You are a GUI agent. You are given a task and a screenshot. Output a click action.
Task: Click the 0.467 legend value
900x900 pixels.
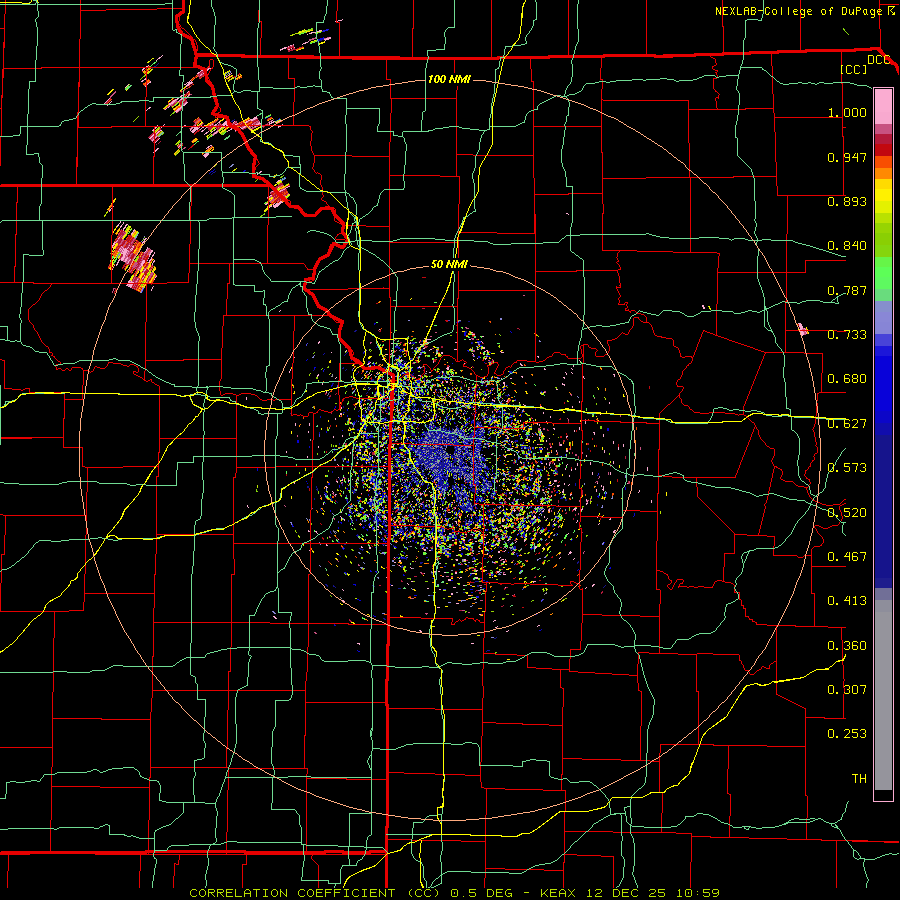pyautogui.click(x=847, y=557)
